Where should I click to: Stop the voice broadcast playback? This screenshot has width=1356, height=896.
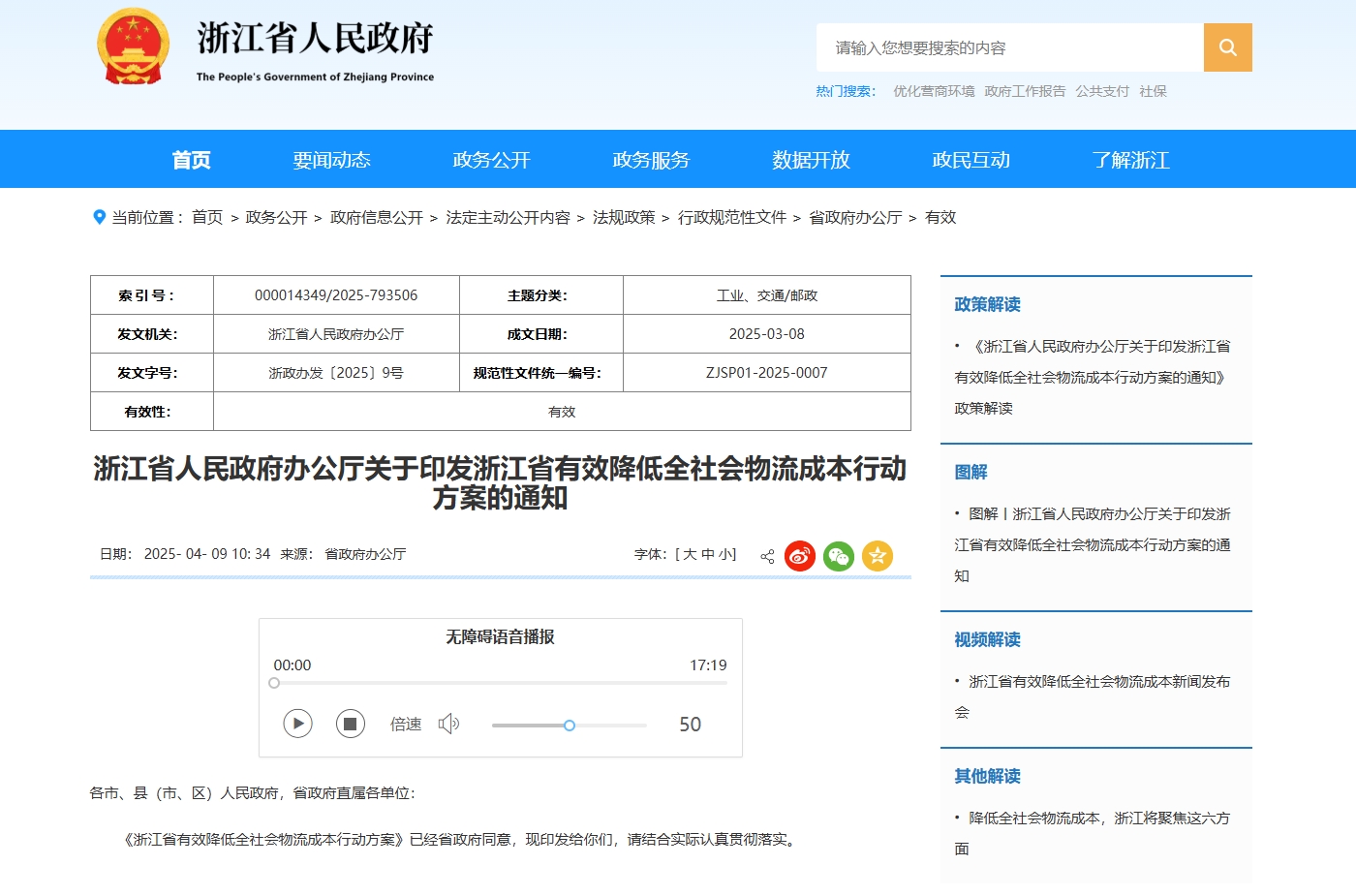click(350, 724)
